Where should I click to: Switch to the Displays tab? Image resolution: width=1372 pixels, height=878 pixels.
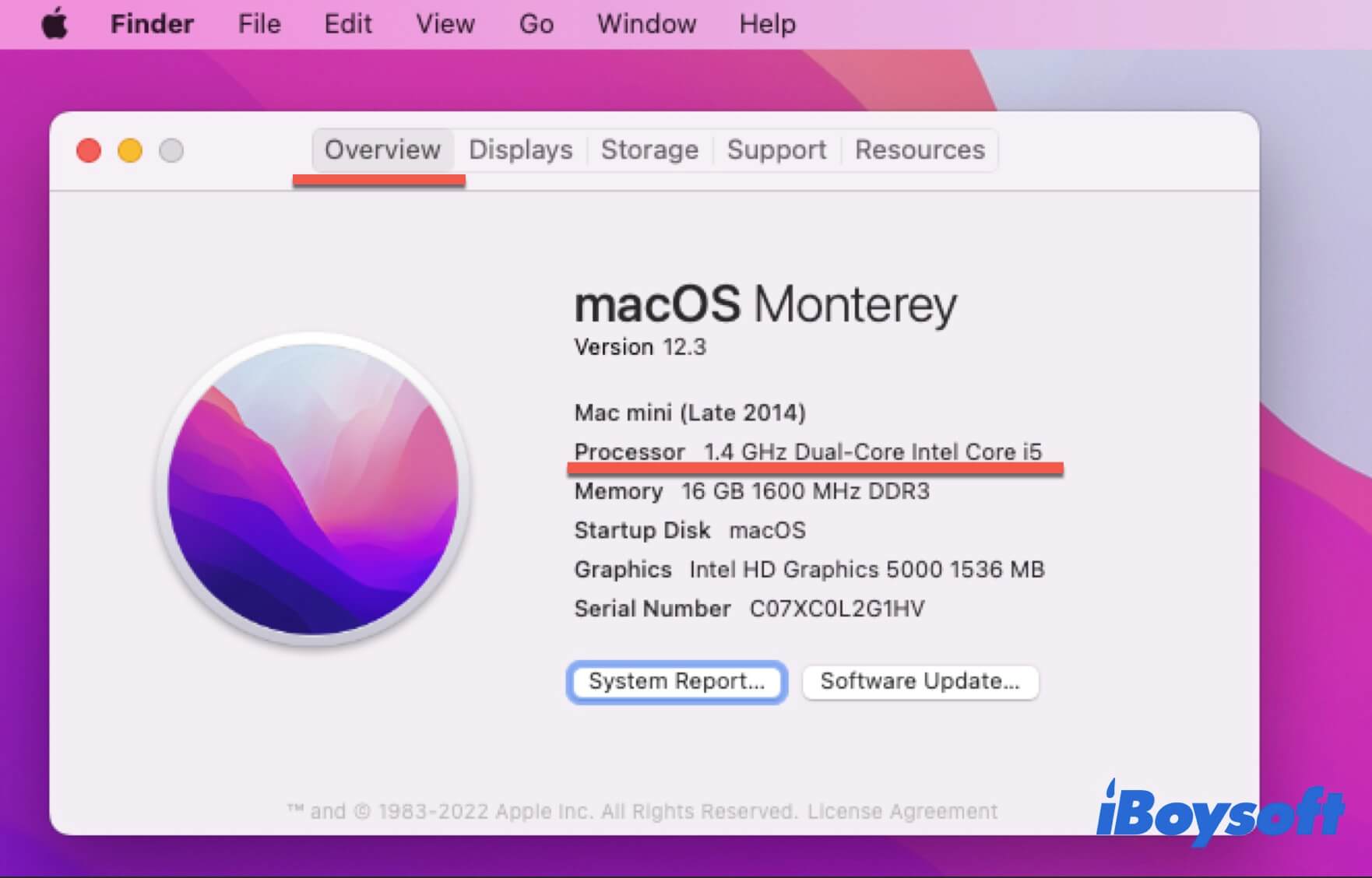[520, 149]
